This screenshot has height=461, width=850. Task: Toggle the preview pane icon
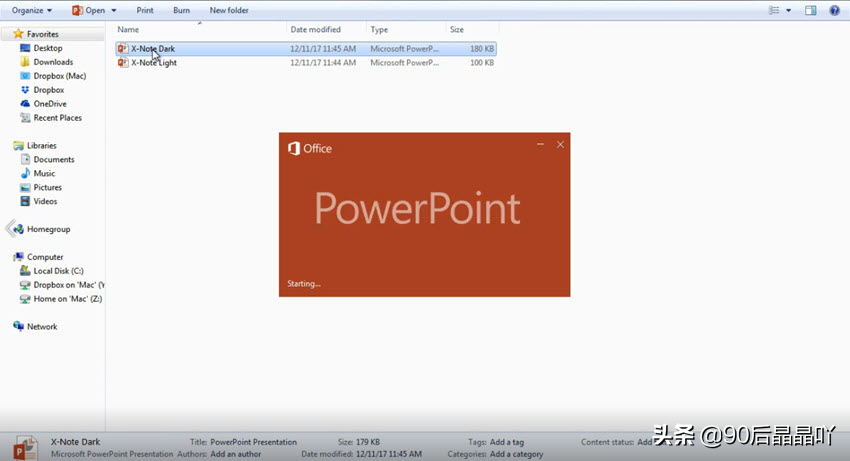[810, 10]
